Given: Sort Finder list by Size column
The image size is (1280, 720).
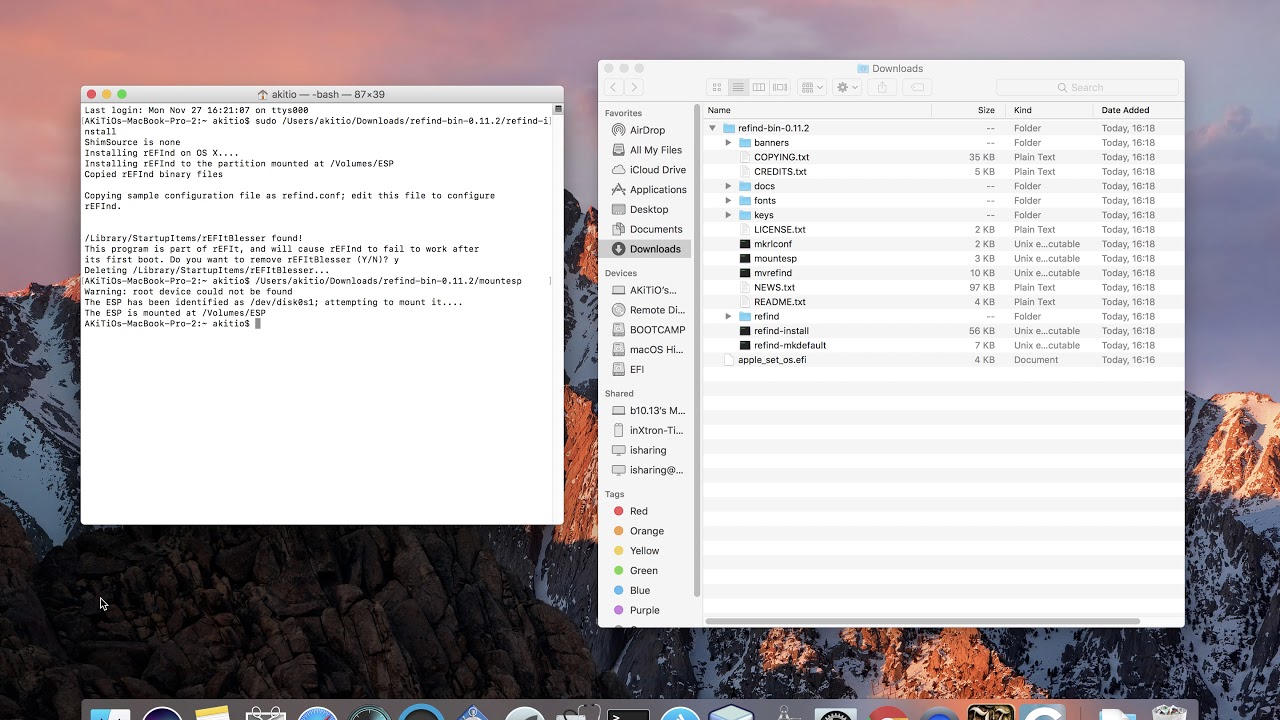Looking at the screenshot, I should click(967, 110).
